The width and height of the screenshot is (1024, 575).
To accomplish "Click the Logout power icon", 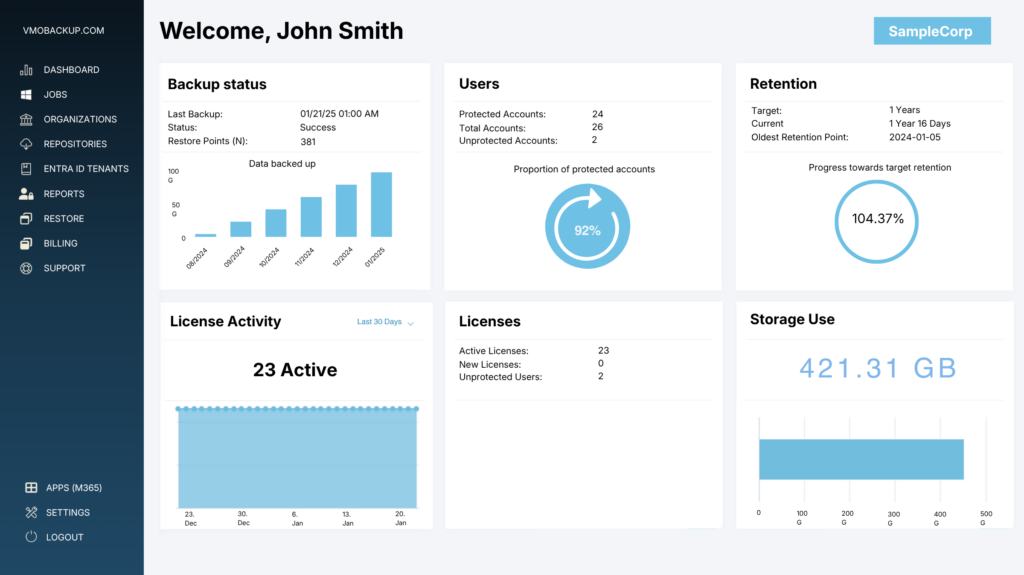I will click(31, 537).
